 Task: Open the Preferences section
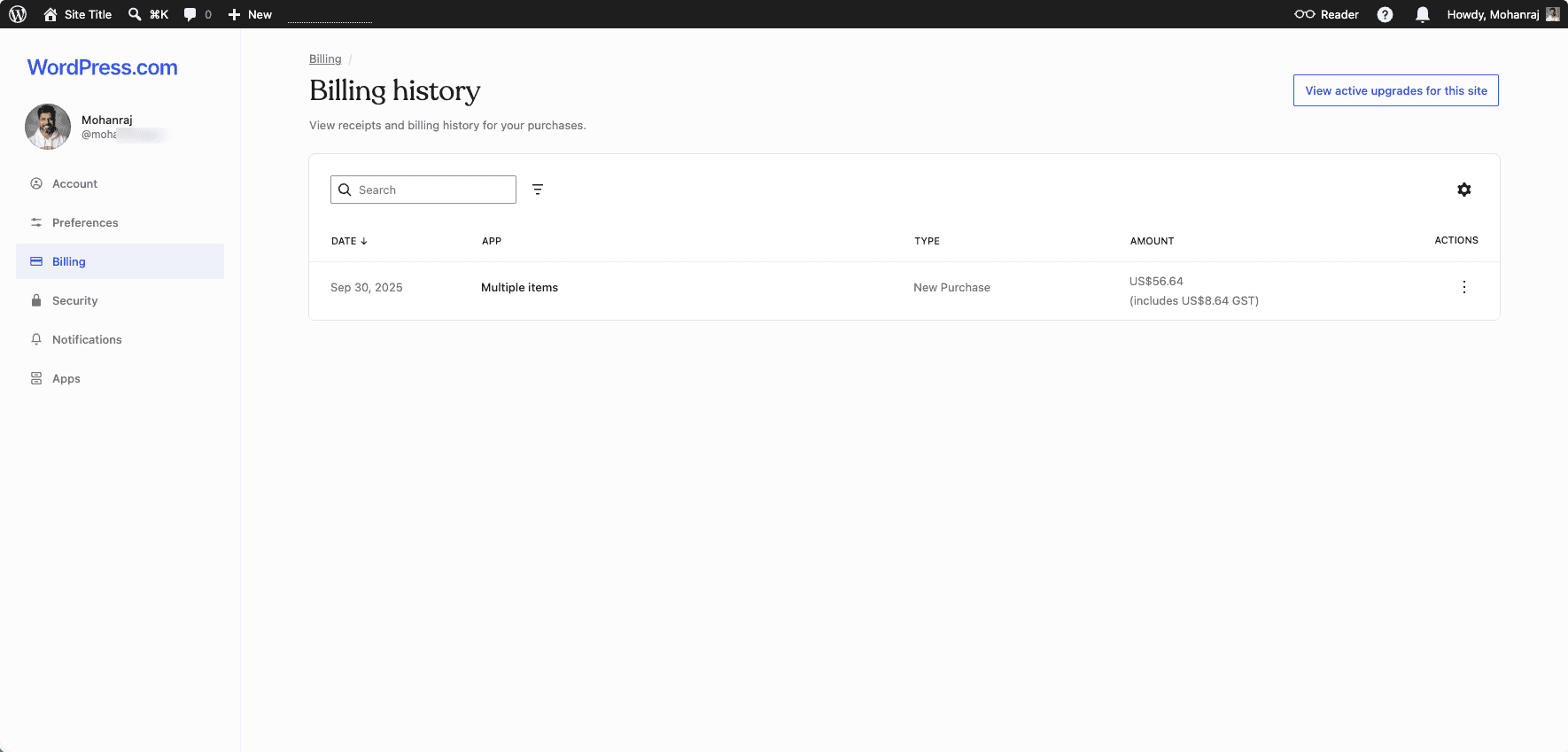pos(120,222)
